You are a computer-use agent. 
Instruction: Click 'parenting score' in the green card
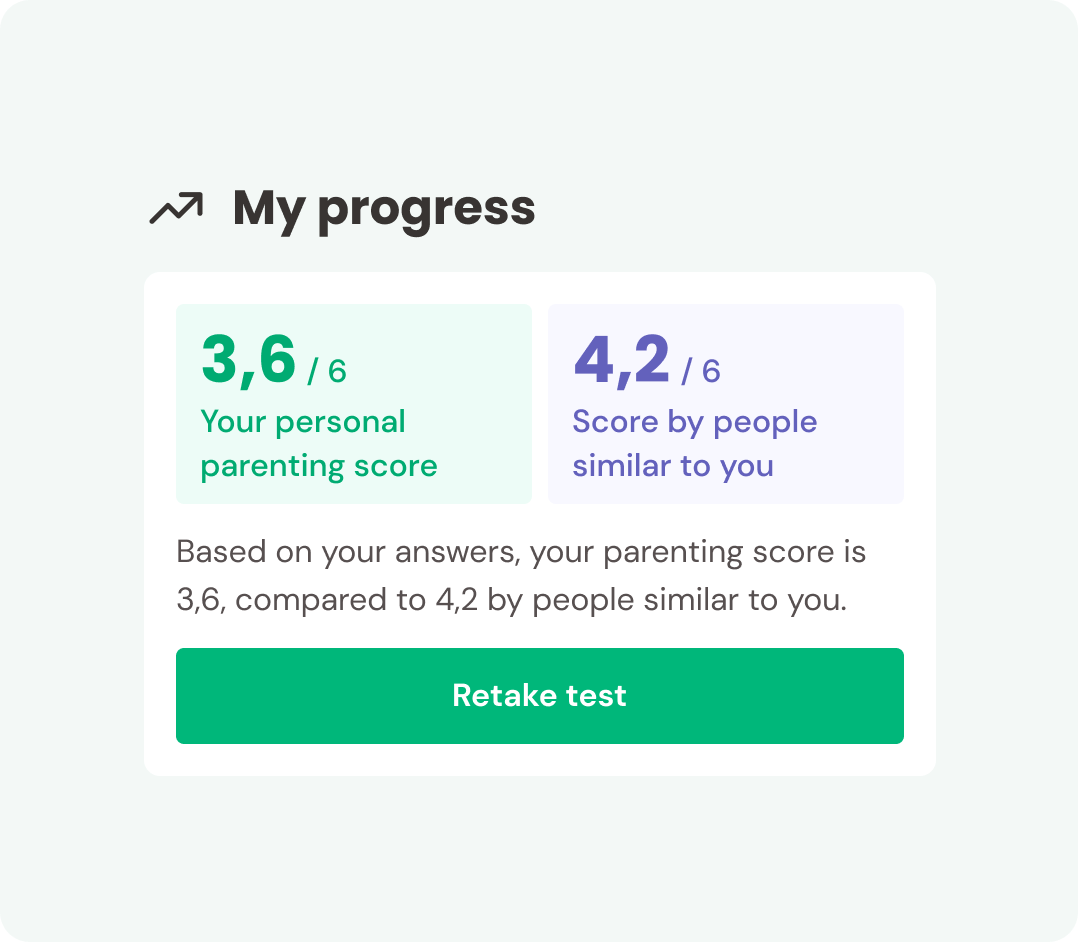319,468
